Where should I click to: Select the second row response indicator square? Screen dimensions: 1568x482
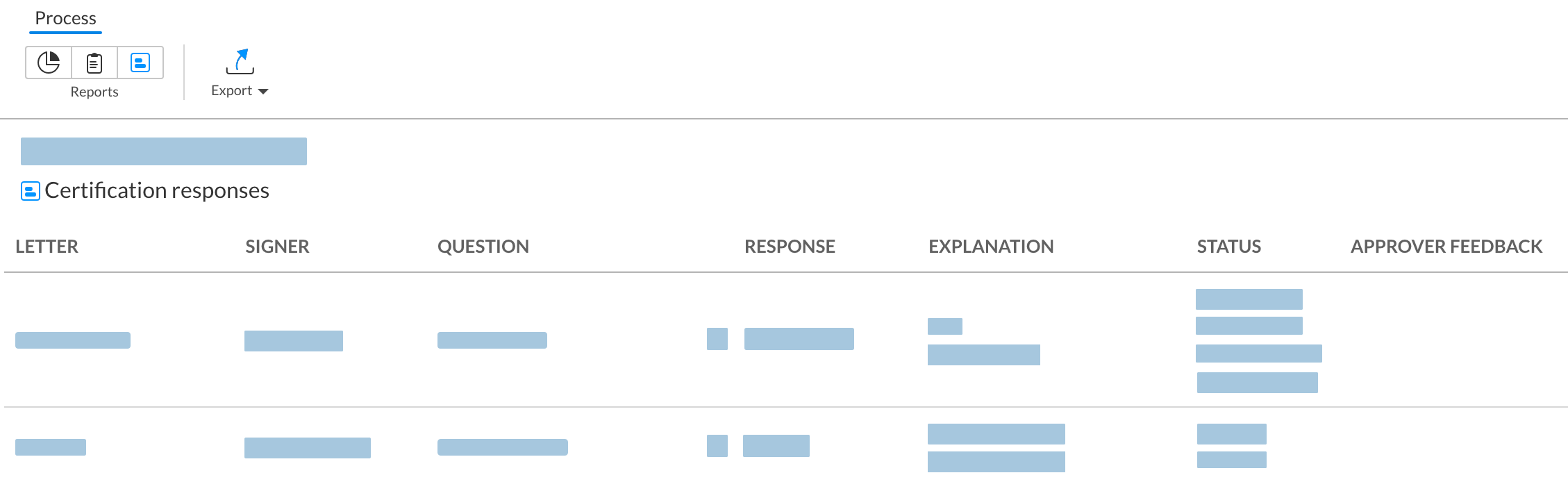(x=717, y=446)
